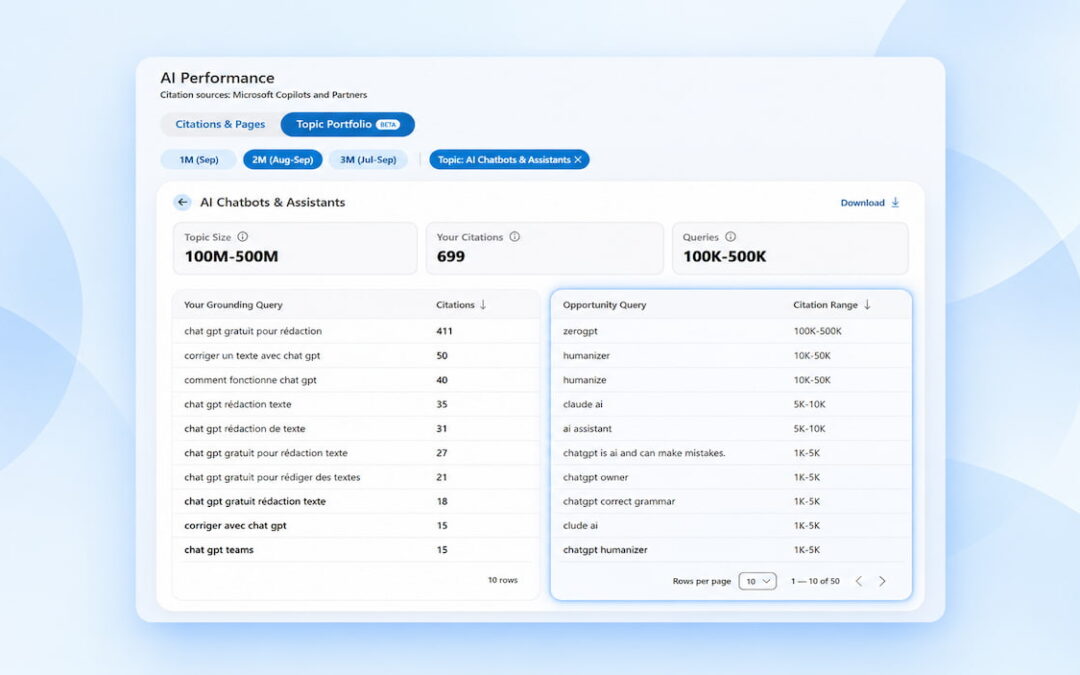The width and height of the screenshot is (1080, 675).
Task: Select the row 'chat gpt gratuit pour rédaction texte'
Action: (355, 453)
